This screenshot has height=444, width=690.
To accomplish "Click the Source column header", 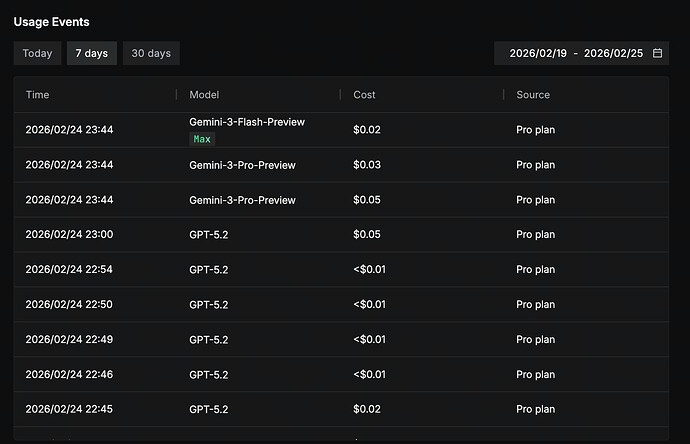I will (533, 95).
